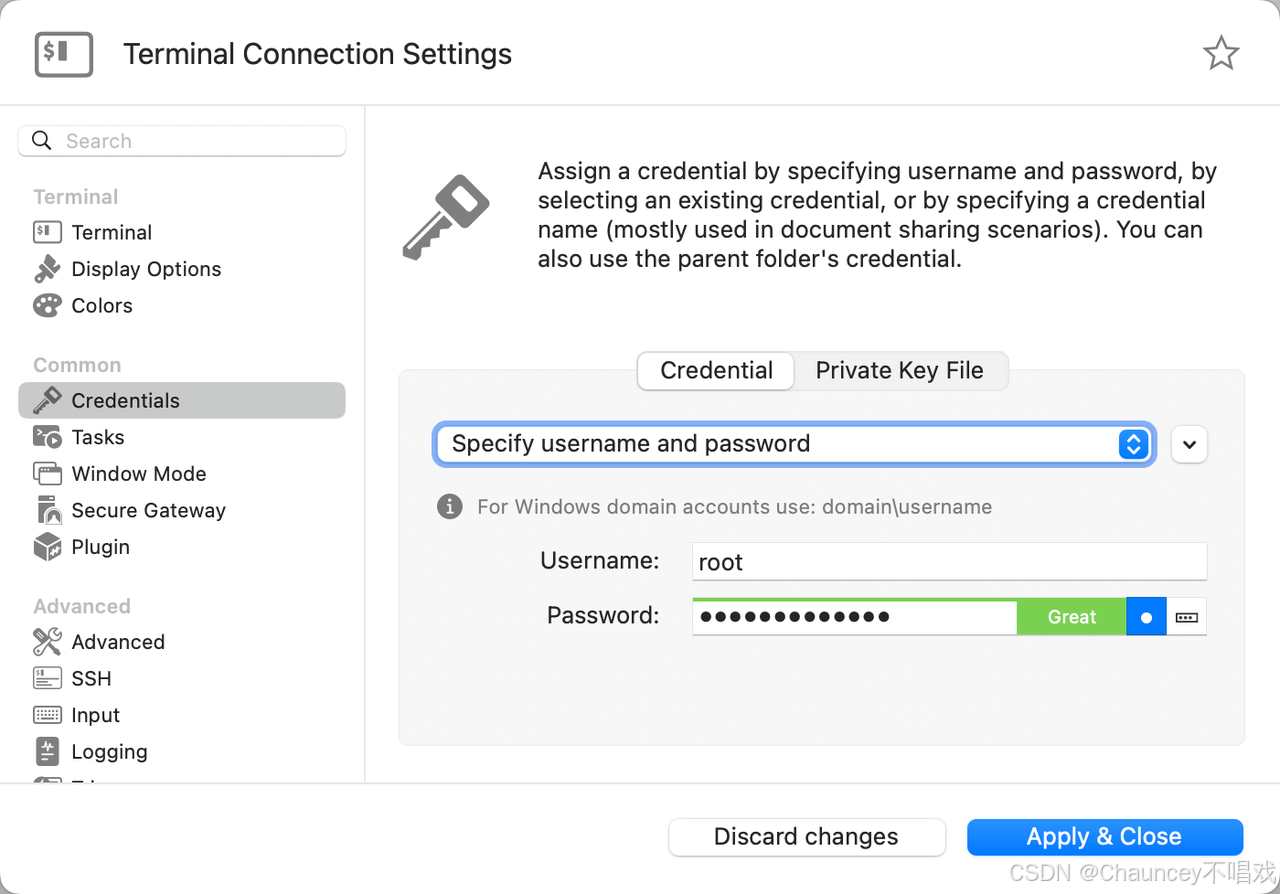Toggle password visibility with blue dot button
The width and height of the screenshot is (1280, 894).
pyautogui.click(x=1146, y=617)
